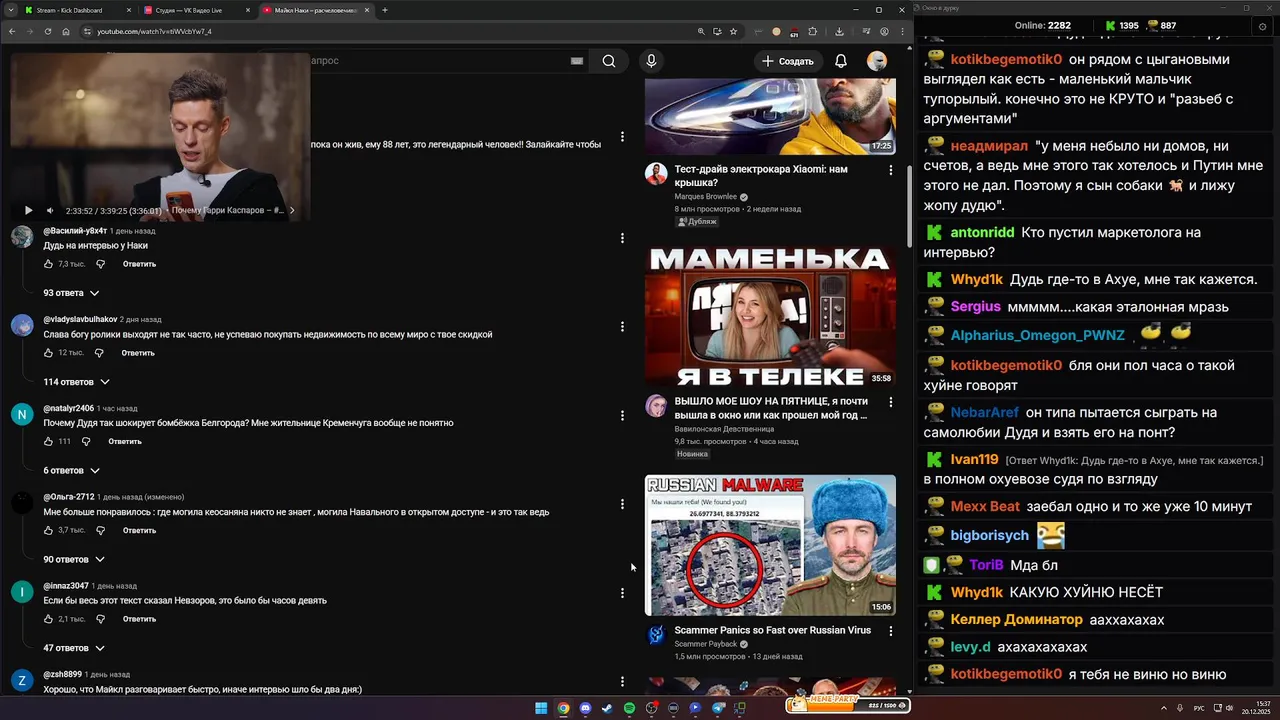Click the YouTube search magnifier button

pos(609,61)
